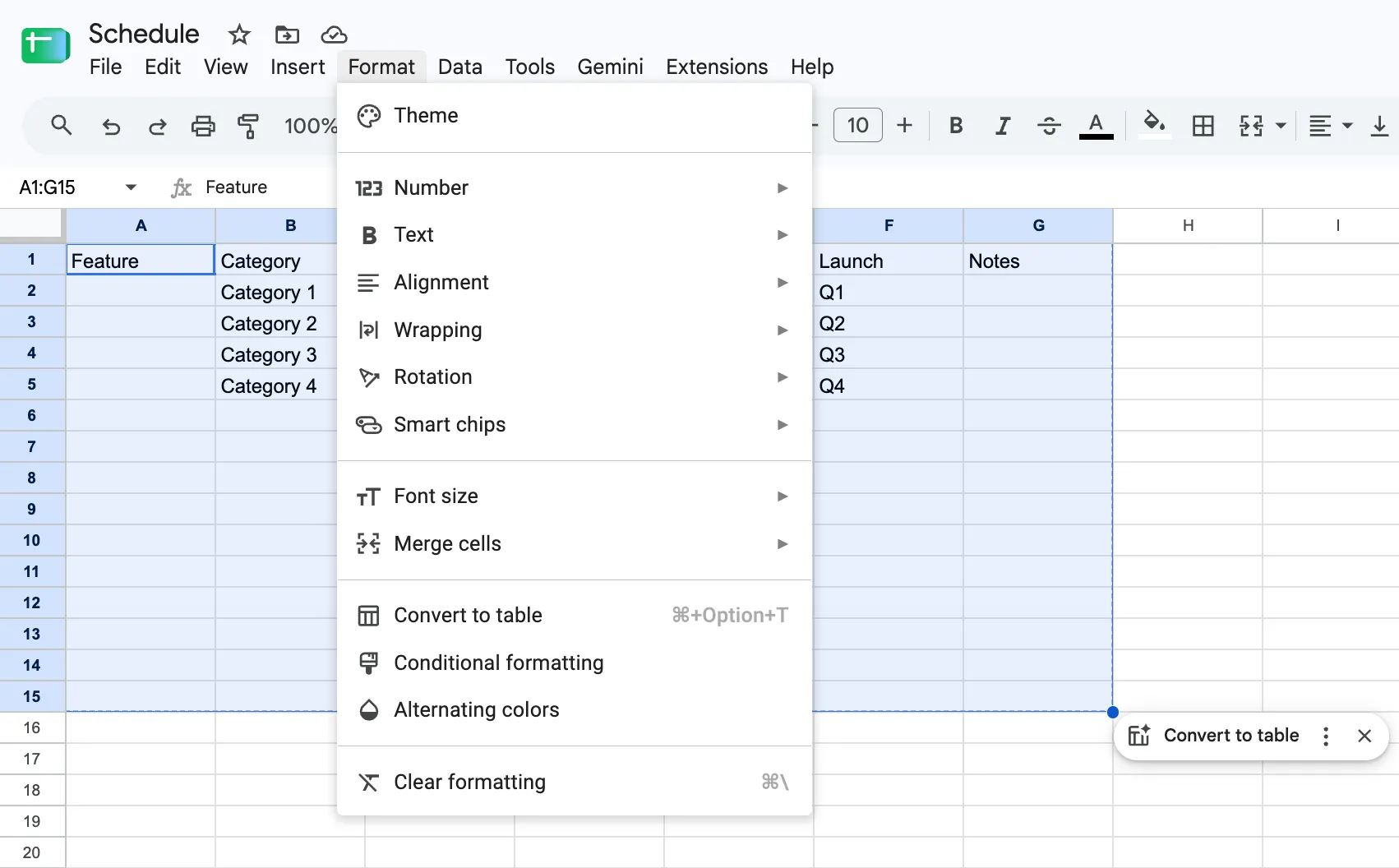Activate the Paint format tool

click(248, 126)
